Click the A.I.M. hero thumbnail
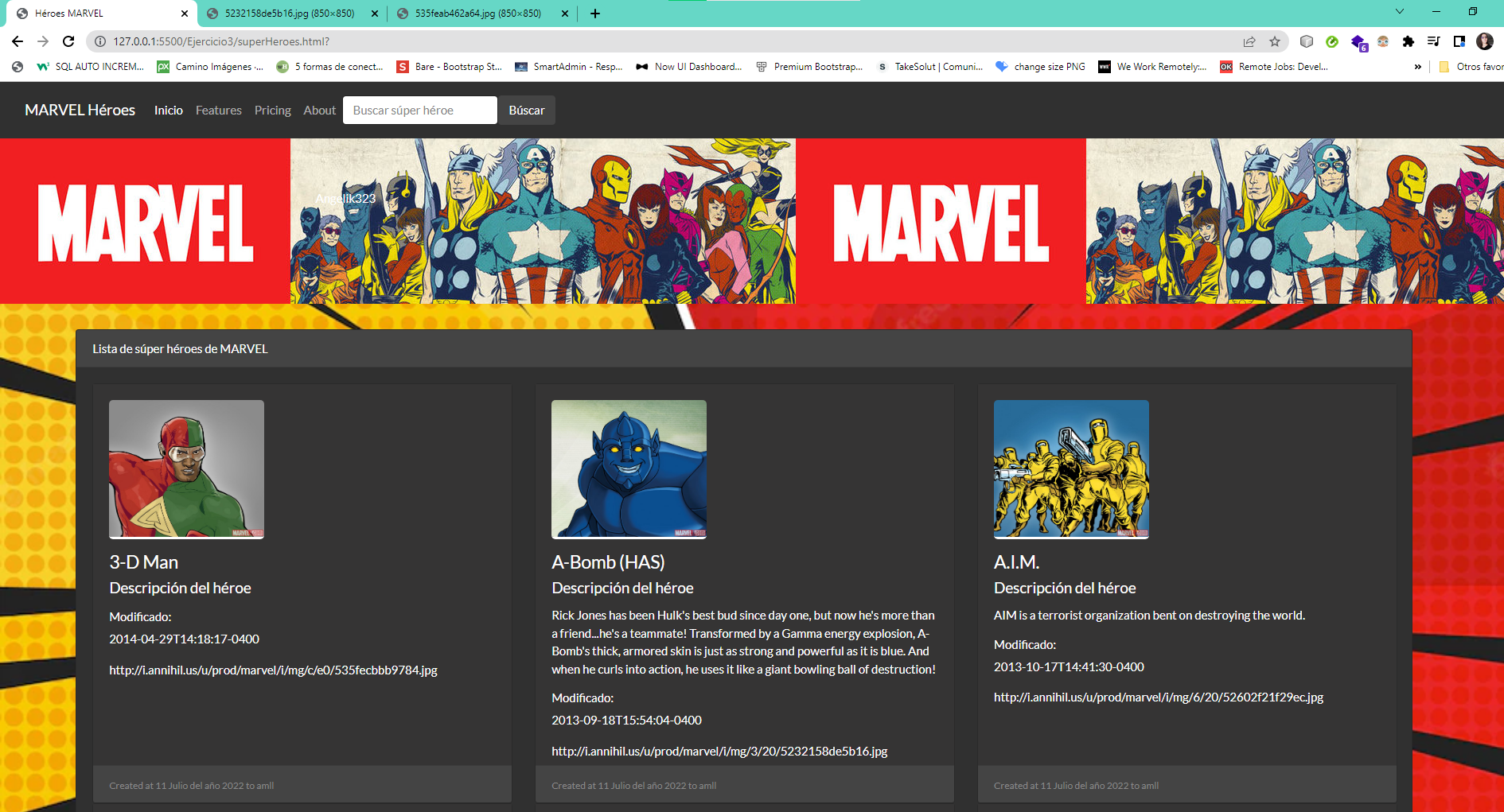Image resolution: width=1504 pixels, height=812 pixels. click(1071, 469)
